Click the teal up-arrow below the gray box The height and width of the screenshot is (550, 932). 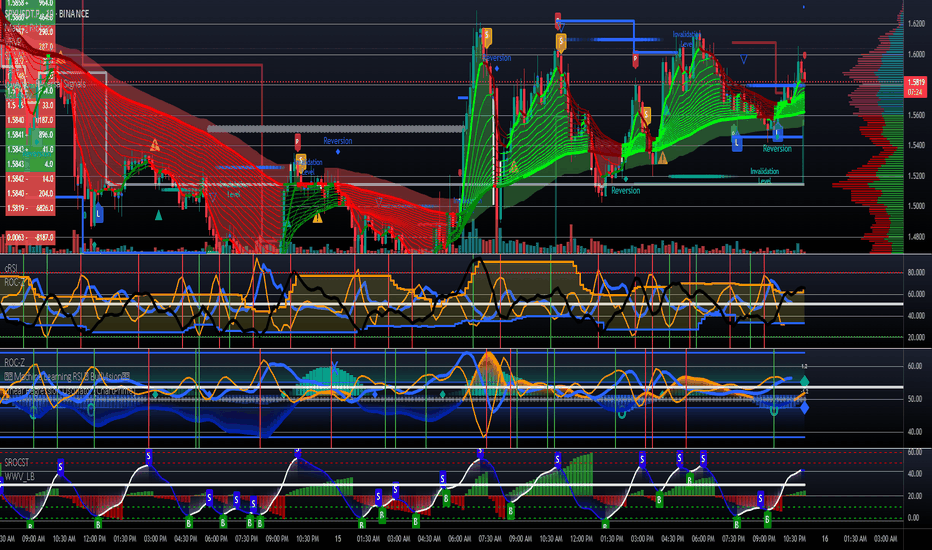(x=158, y=215)
